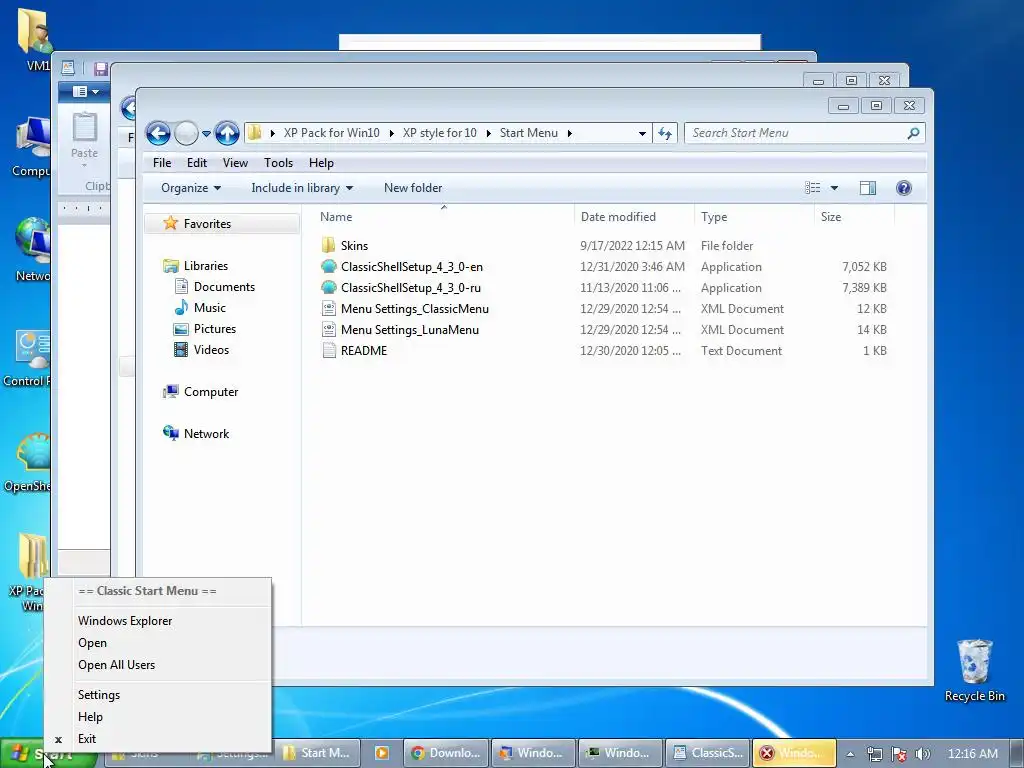Open the media player taskbar button
The width and height of the screenshot is (1024, 768).
coord(381,753)
